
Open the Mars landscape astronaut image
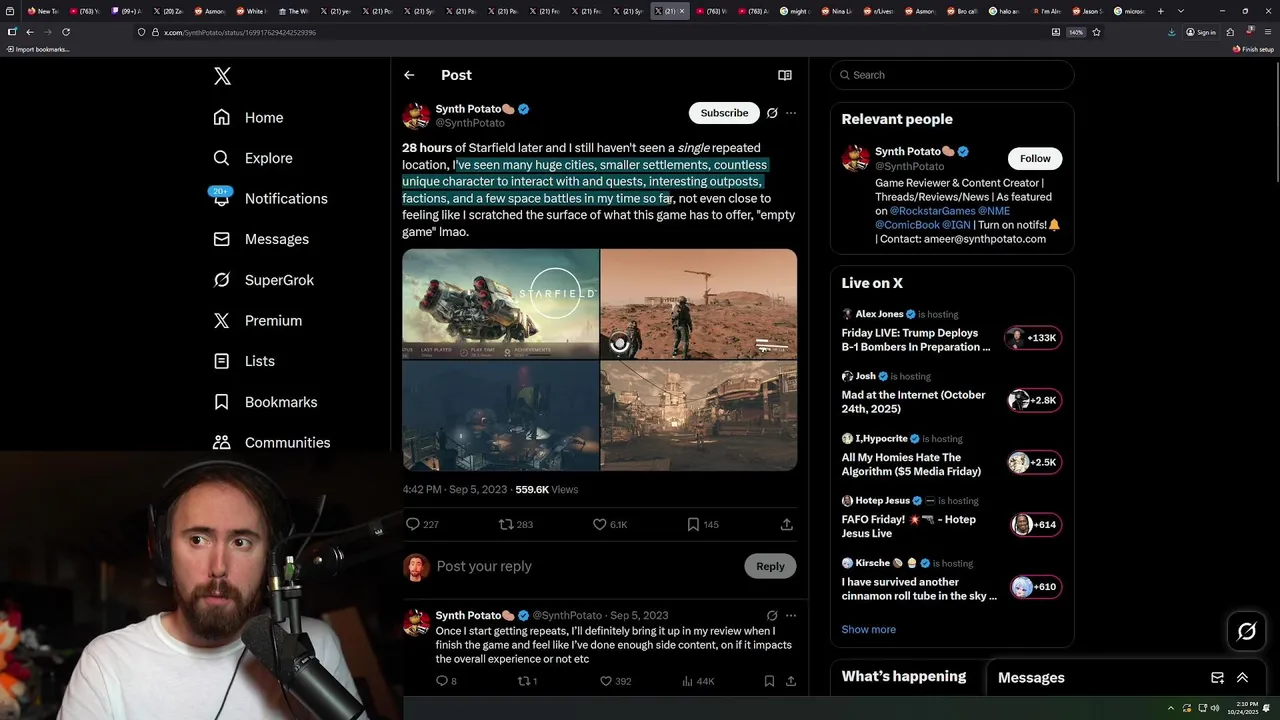pyautogui.click(x=699, y=303)
